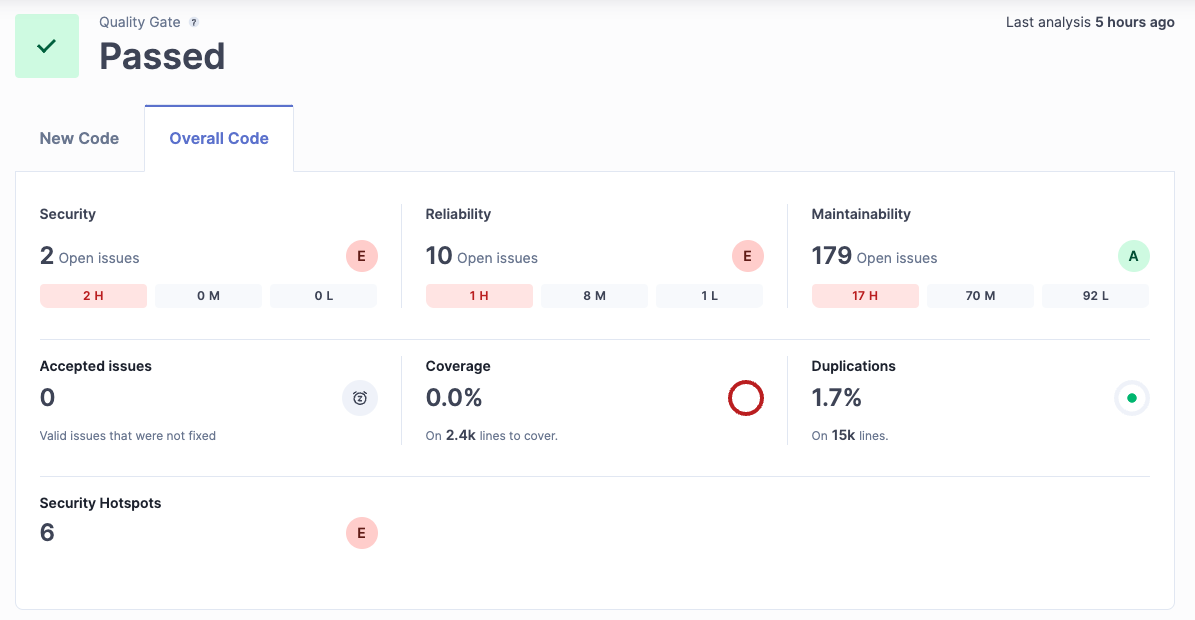
Task: Click the red Coverage ring indicator
Action: (745, 398)
